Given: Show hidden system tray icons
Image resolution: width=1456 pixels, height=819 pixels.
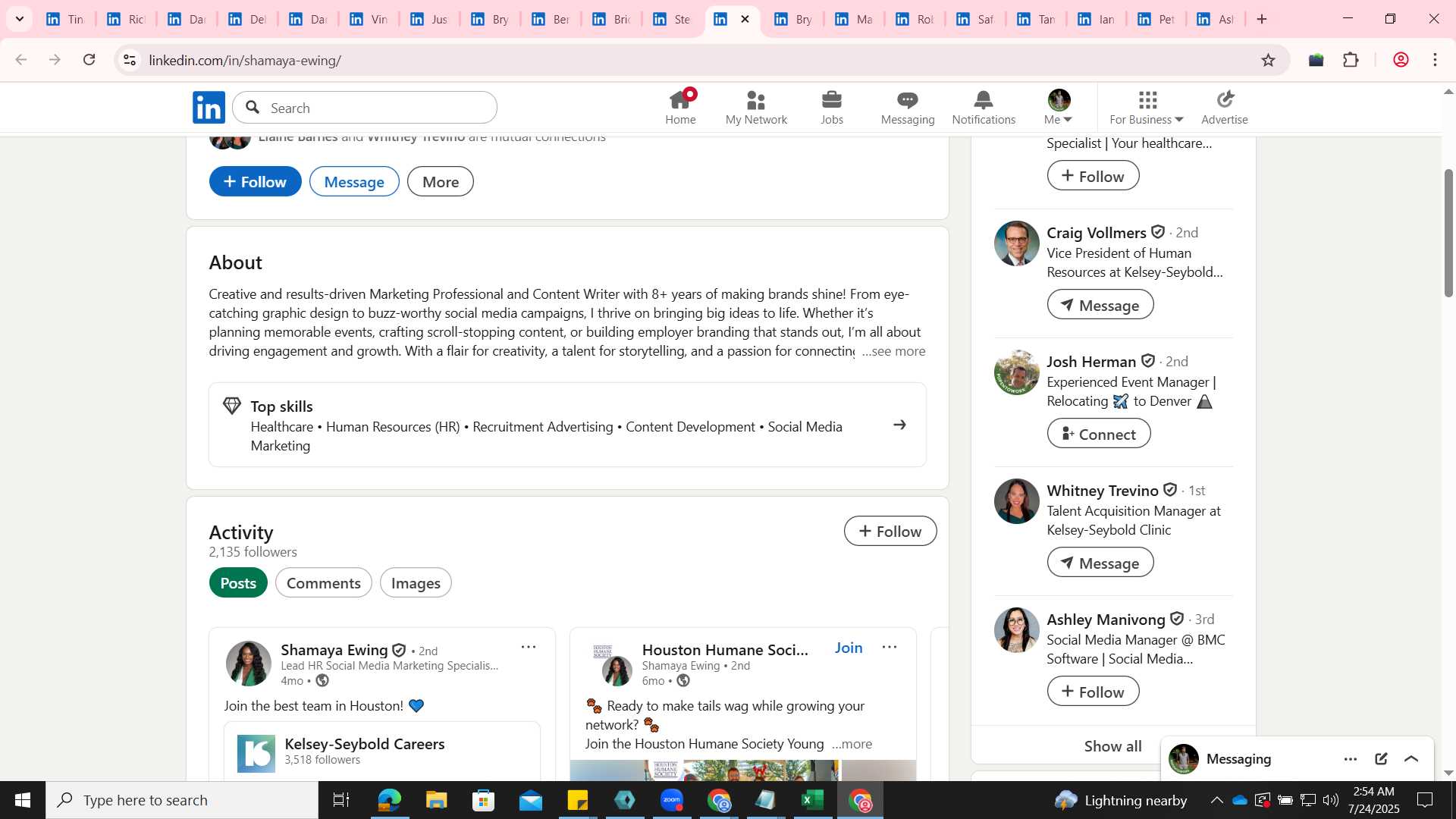Looking at the screenshot, I should click(x=1216, y=800).
